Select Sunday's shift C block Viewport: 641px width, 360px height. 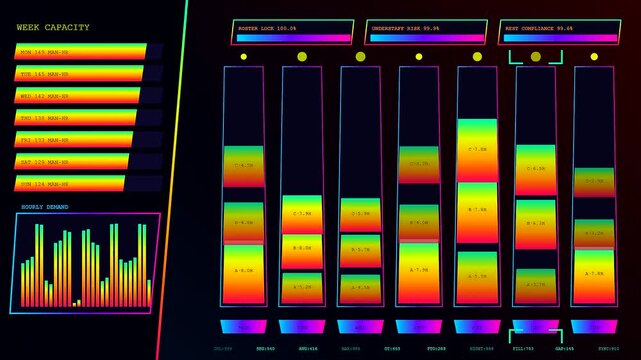(x=594, y=182)
